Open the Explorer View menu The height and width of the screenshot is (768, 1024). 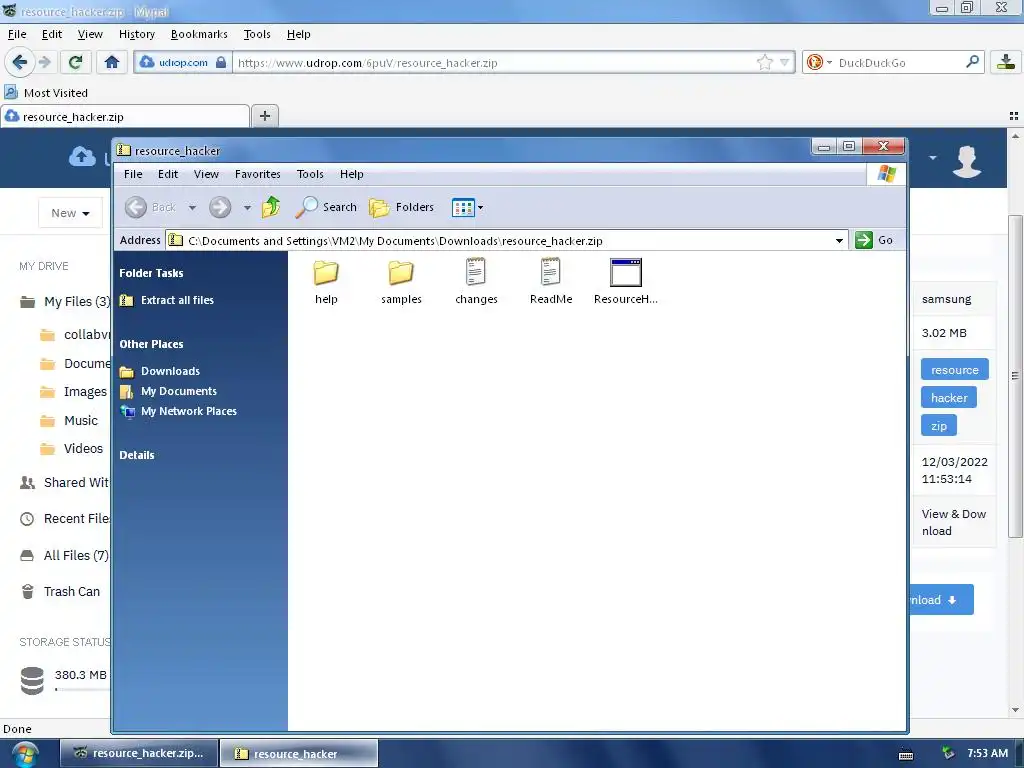[206, 174]
